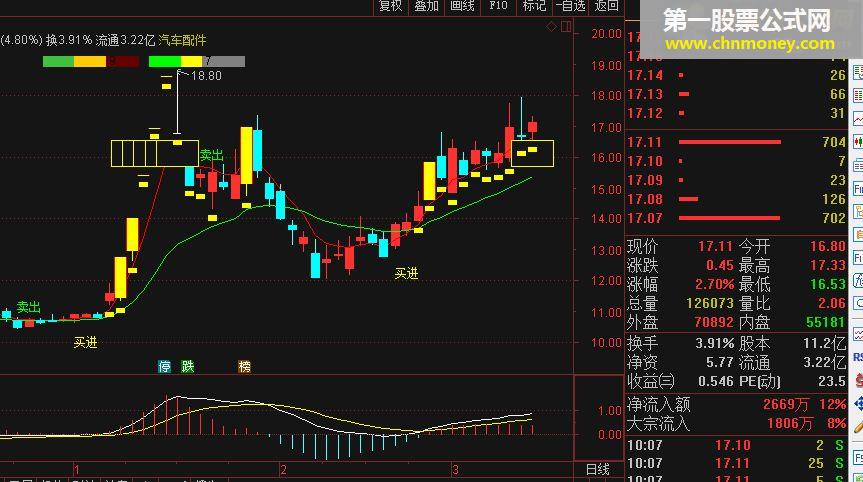Screen dimensions: 863x482
Task: Click the 返回 back button
Action: coord(606,6)
